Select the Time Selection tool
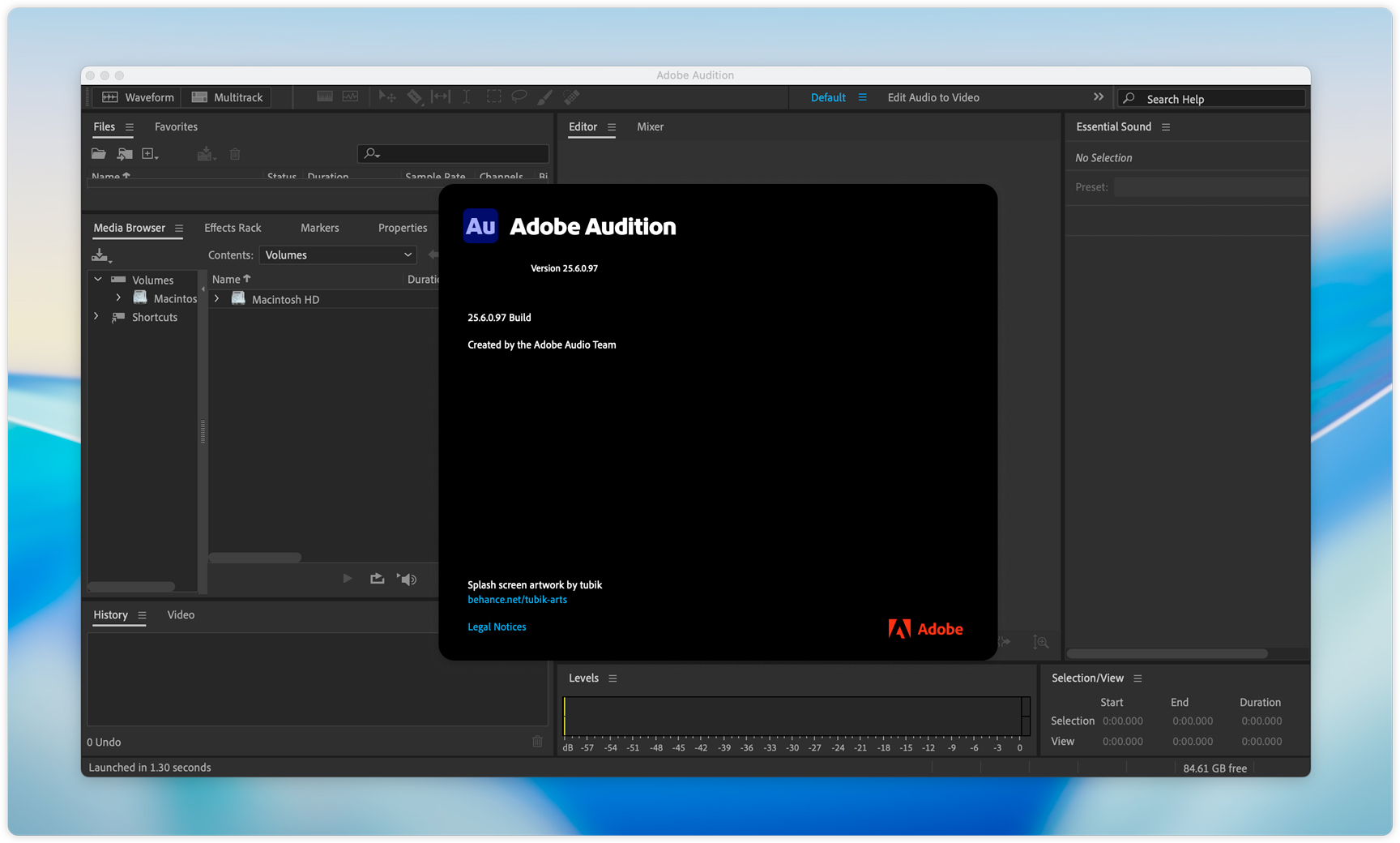The width and height of the screenshot is (1400, 843). (x=467, y=97)
